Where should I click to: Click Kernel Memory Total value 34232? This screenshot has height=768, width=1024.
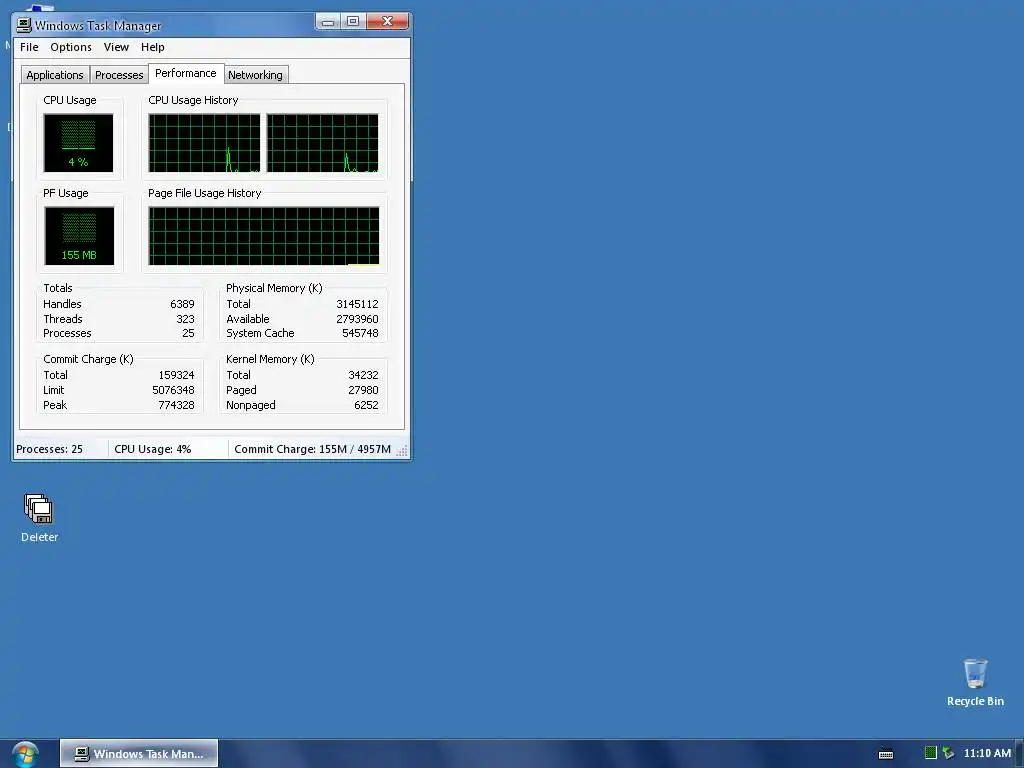[363, 376]
